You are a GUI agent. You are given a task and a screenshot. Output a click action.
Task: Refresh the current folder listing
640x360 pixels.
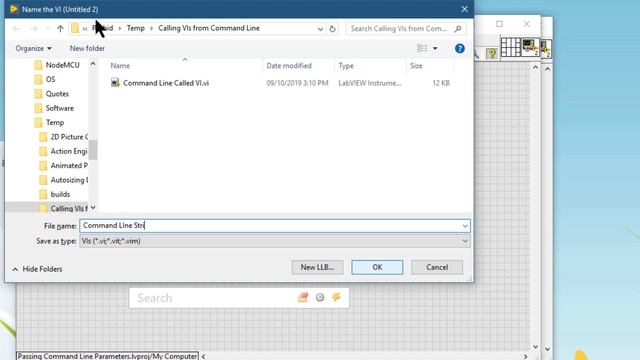pyautogui.click(x=332, y=29)
